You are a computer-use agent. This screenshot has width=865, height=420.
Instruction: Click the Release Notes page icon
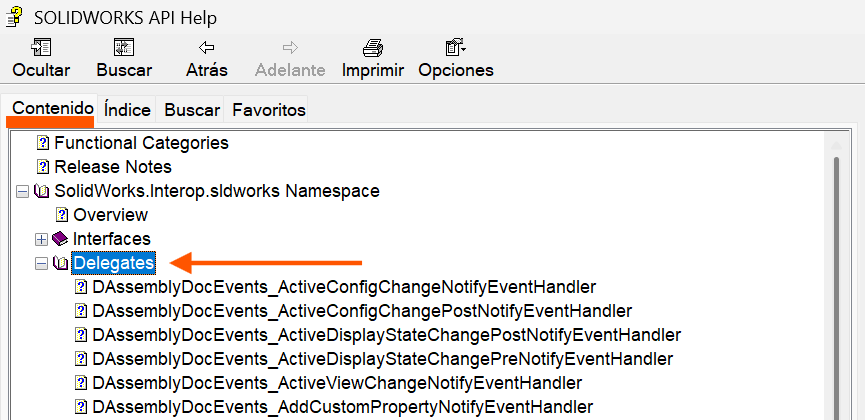[42, 167]
